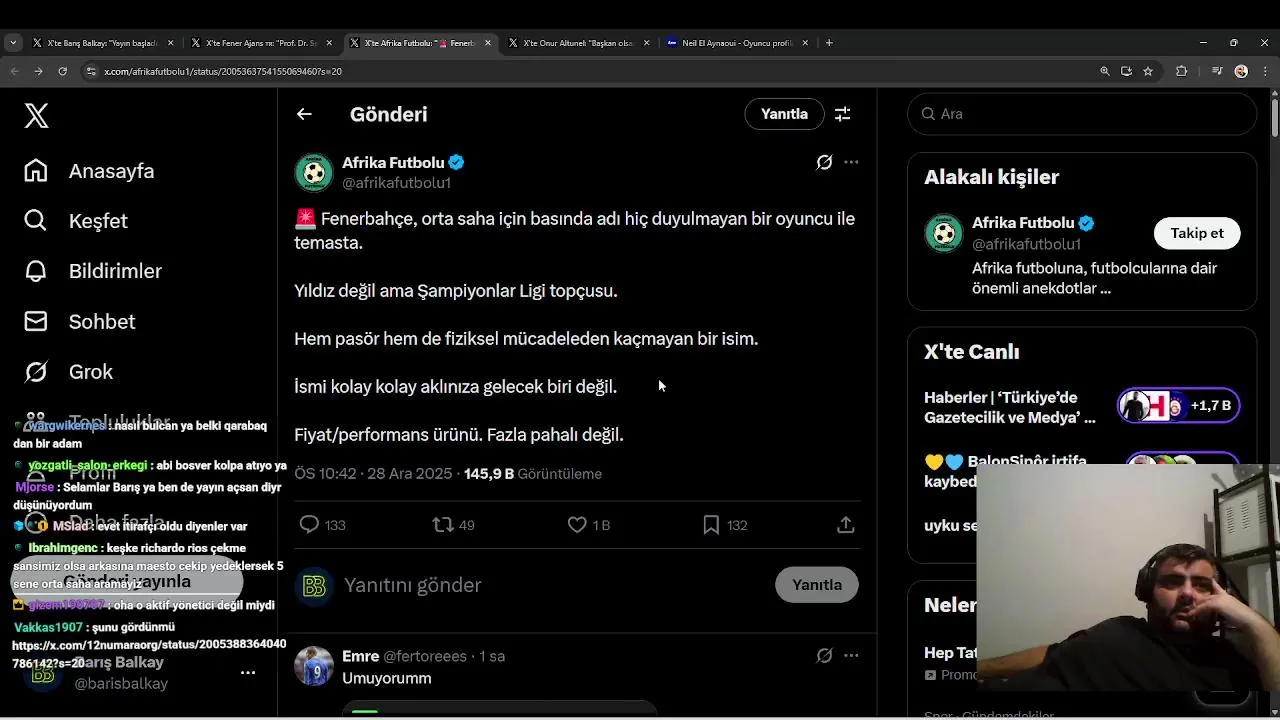Switch to the Neil El Aynaoui tab
This screenshot has width=1280, height=720.
click(736, 43)
